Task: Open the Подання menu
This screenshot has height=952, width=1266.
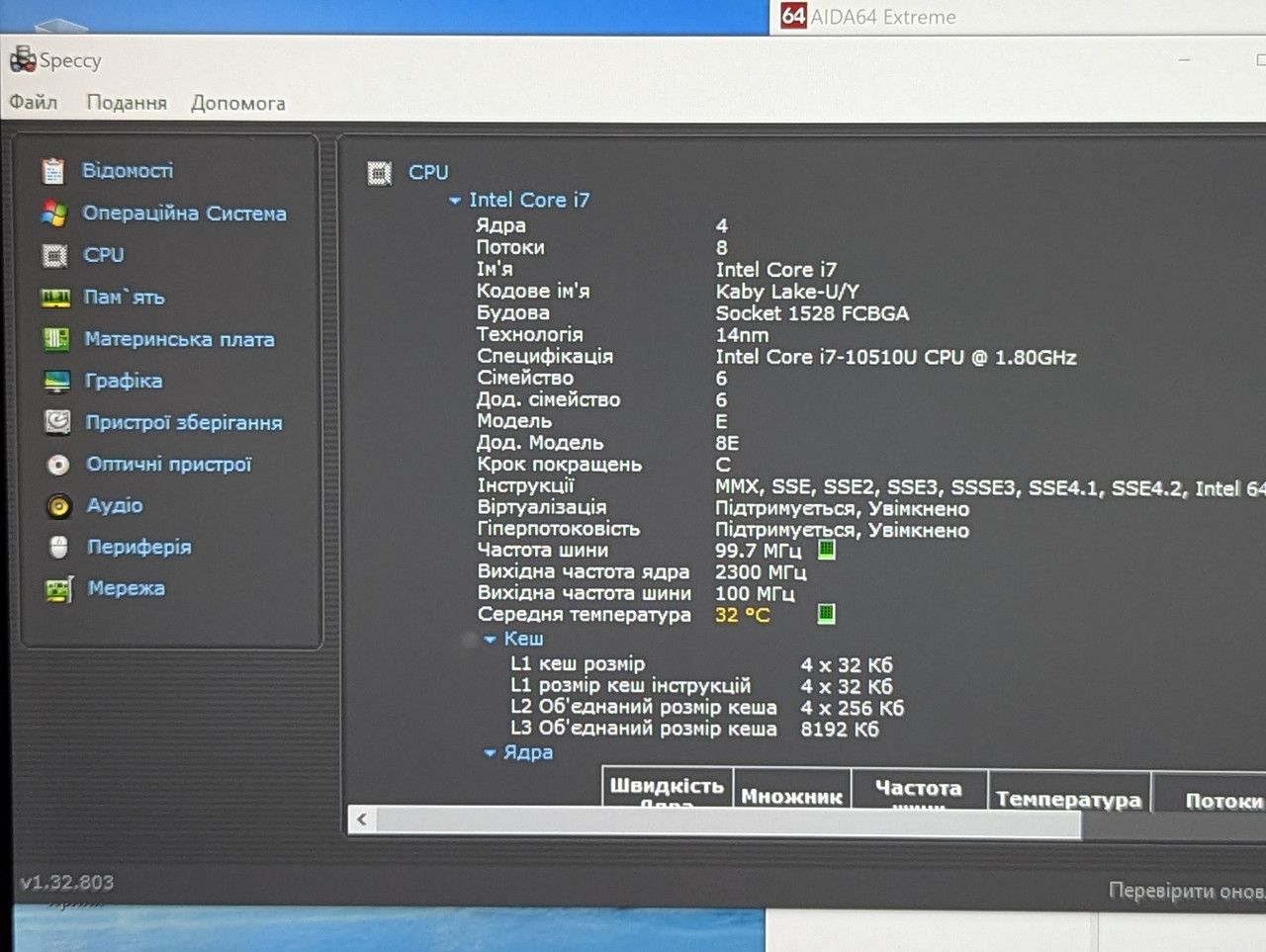Action: [x=127, y=103]
